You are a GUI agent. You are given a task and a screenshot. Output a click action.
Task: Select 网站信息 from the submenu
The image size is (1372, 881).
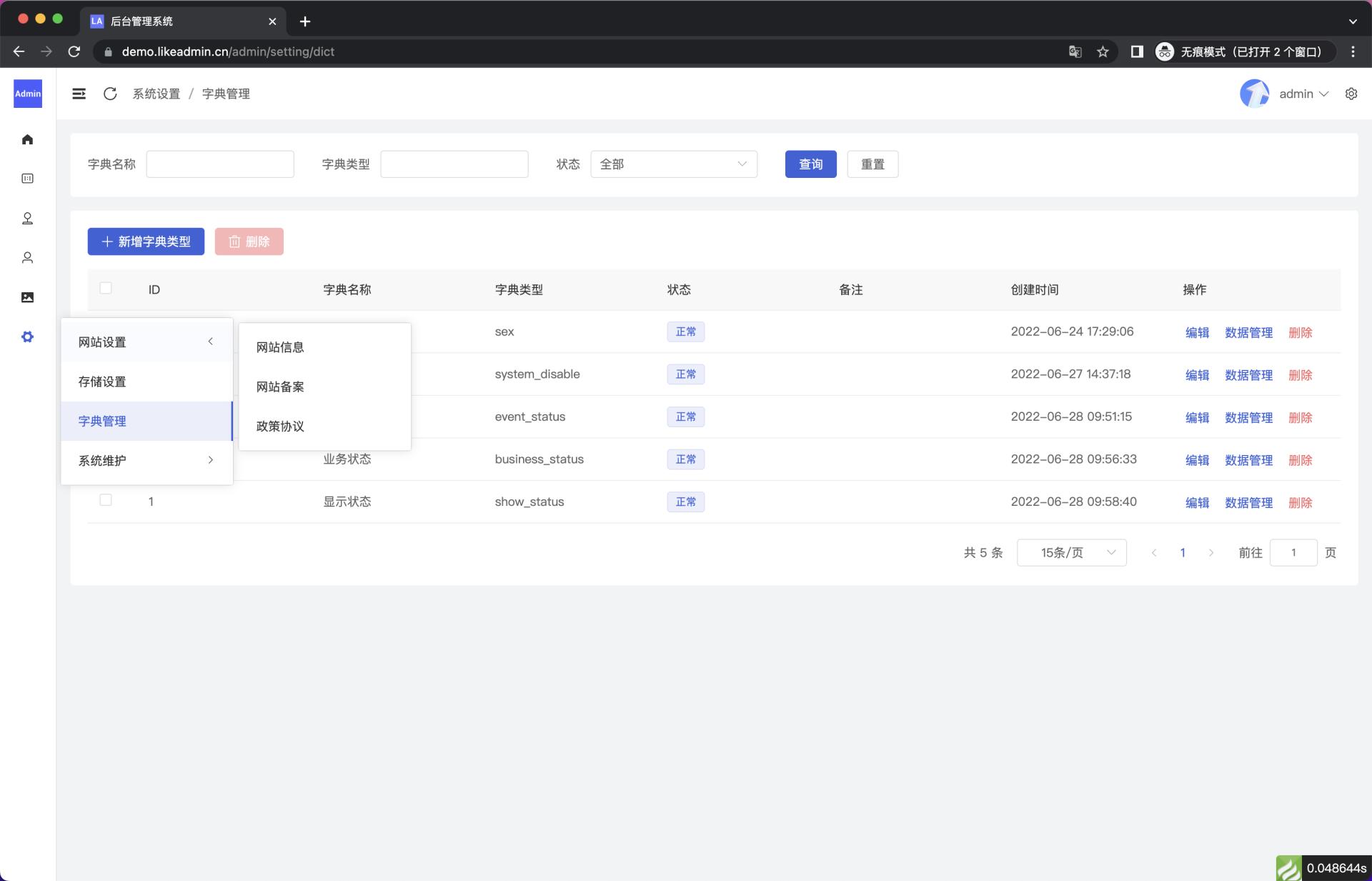(x=280, y=347)
